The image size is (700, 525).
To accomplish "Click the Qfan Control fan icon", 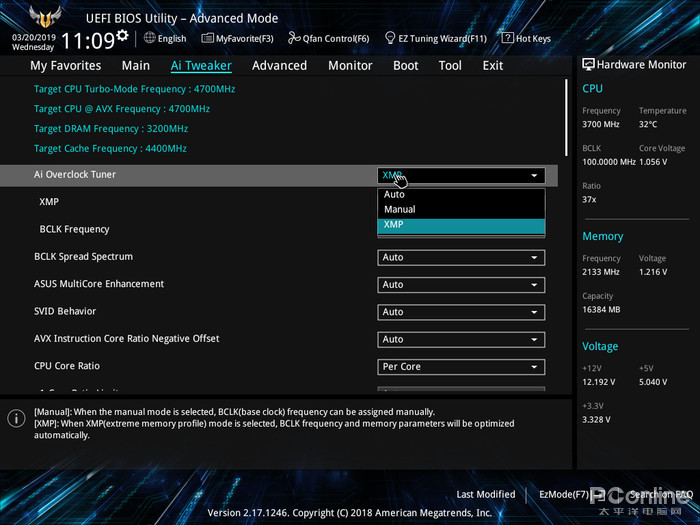I will pos(294,38).
